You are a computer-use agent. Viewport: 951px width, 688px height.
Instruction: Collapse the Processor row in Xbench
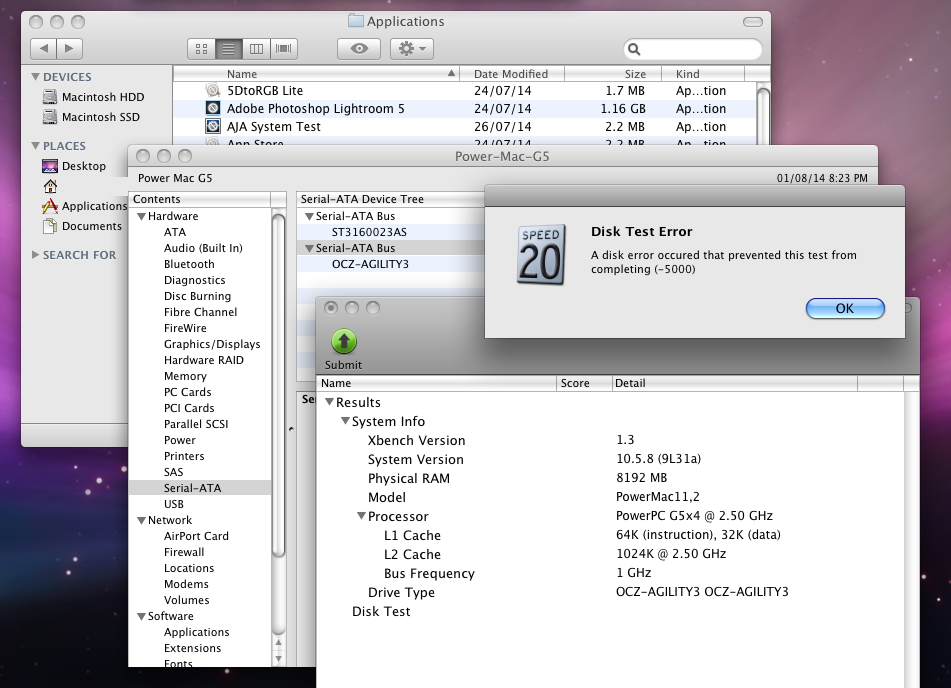point(361,516)
